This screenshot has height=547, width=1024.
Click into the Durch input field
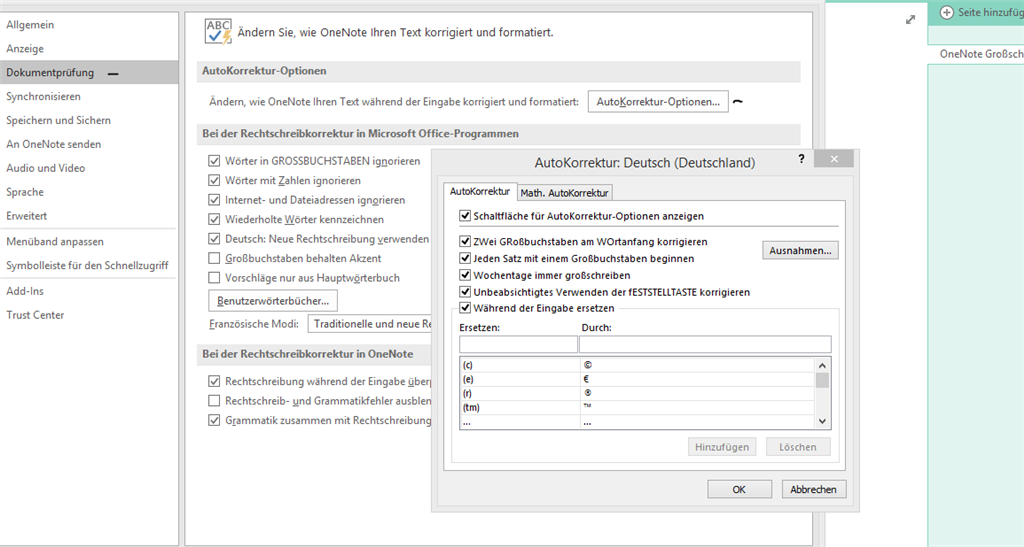tap(705, 344)
